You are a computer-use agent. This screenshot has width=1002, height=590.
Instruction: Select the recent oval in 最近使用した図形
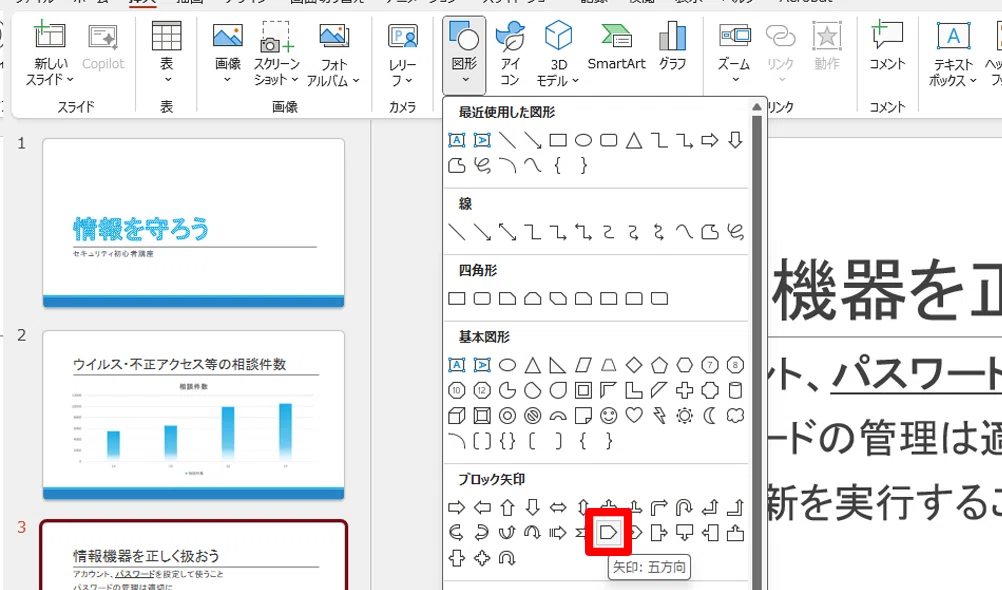[583, 140]
